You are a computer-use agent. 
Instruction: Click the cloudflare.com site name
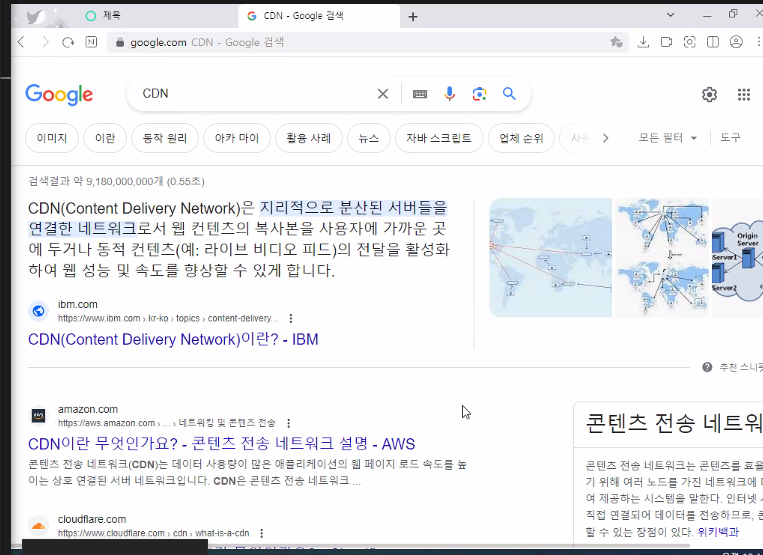coord(91,519)
